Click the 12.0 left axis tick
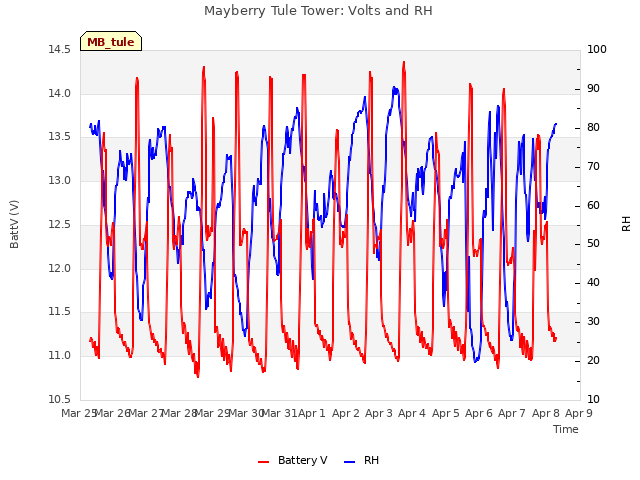 [60, 268]
